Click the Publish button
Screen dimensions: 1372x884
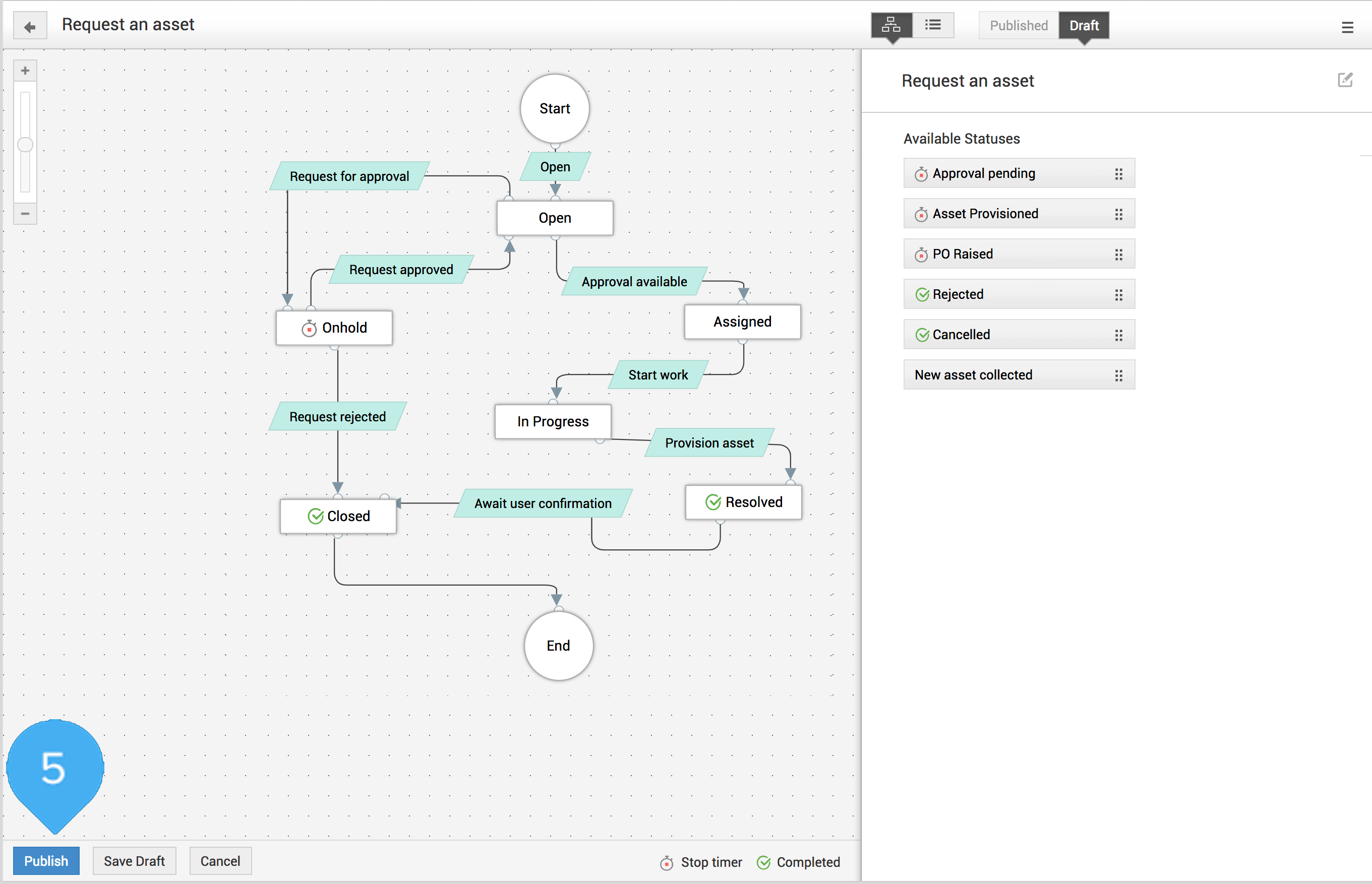click(x=46, y=860)
